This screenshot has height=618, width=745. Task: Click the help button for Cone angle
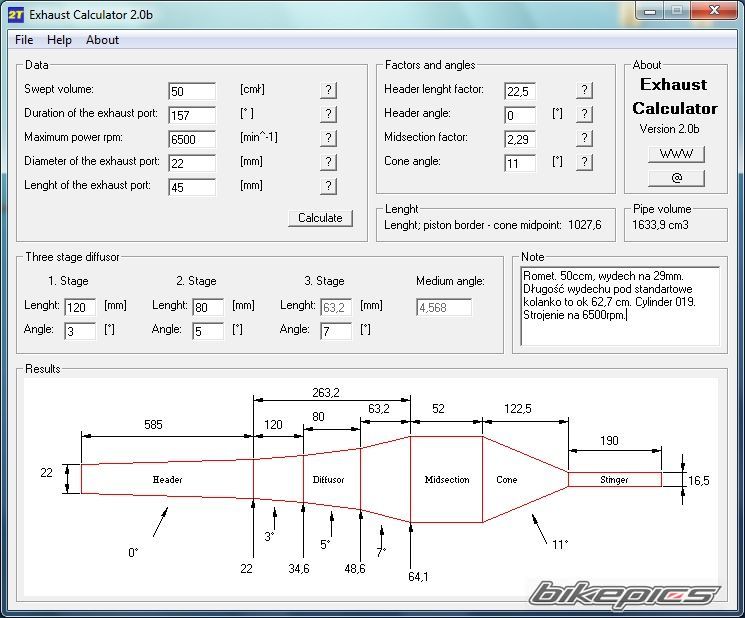pyautogui.click(x=585, y=162)
